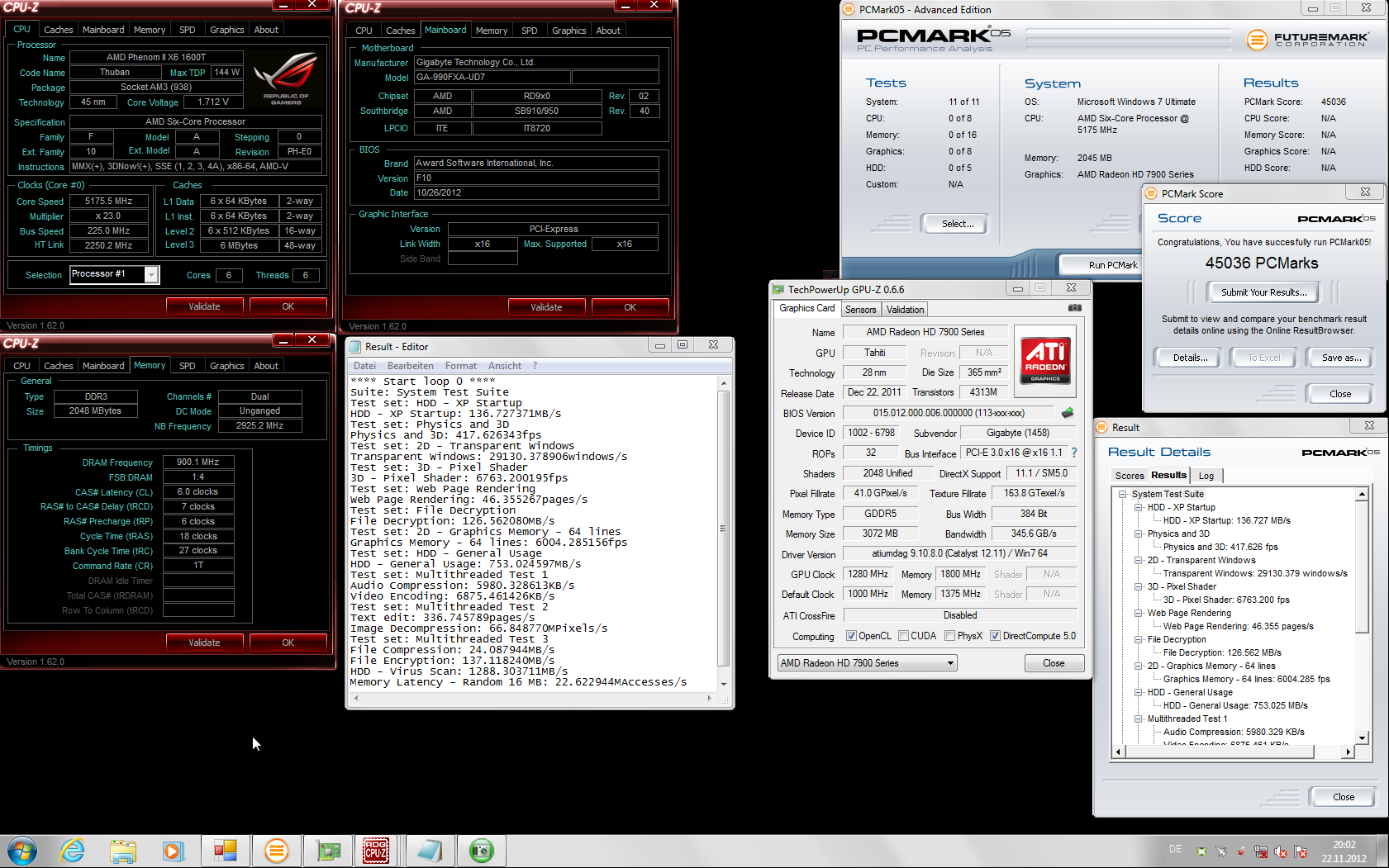Toggle the CUDA checkbox in GPU-Z
1389x868 pixels.
(903, 636)
